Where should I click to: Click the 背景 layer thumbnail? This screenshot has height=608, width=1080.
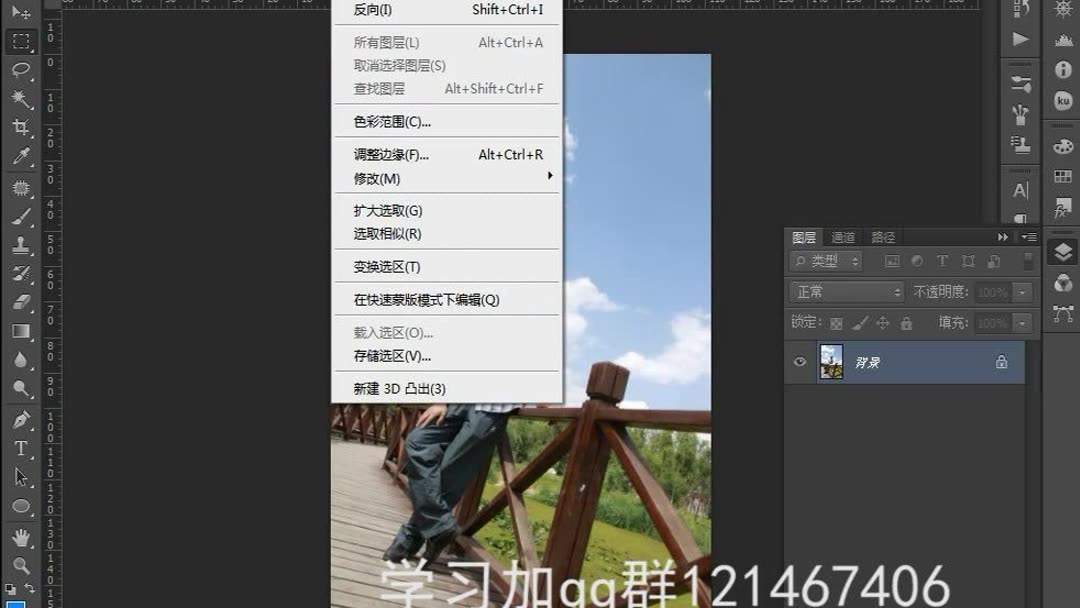tap(832, 361)
